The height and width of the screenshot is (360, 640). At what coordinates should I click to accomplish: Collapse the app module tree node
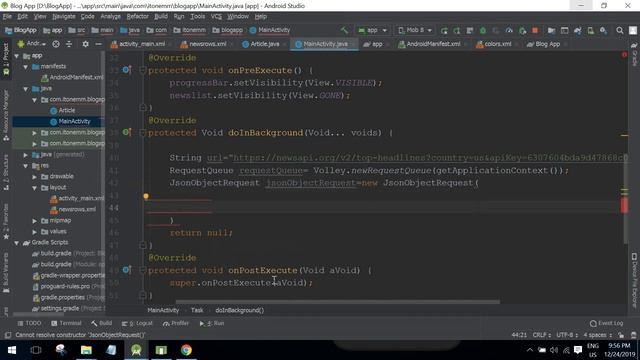[x=17, y=56]
